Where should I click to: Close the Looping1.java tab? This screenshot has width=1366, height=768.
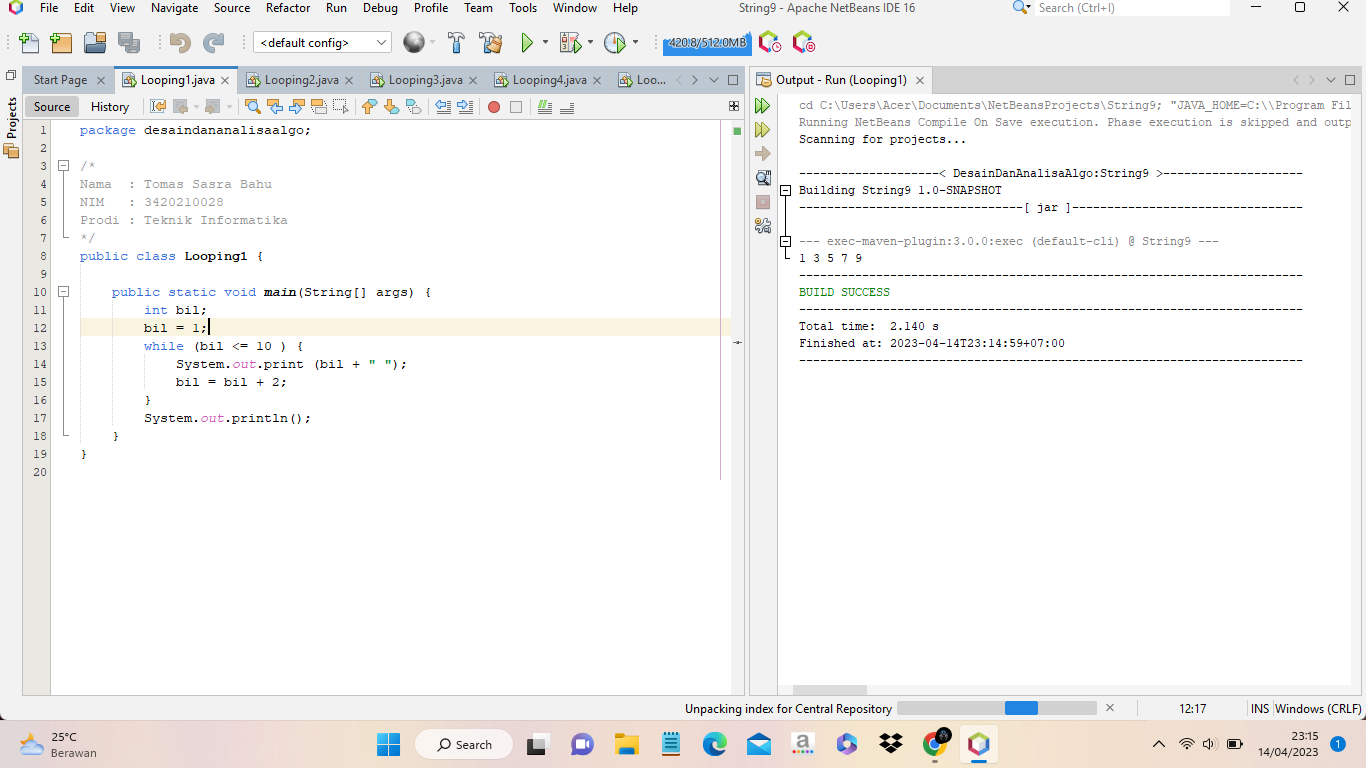point(225,80)
